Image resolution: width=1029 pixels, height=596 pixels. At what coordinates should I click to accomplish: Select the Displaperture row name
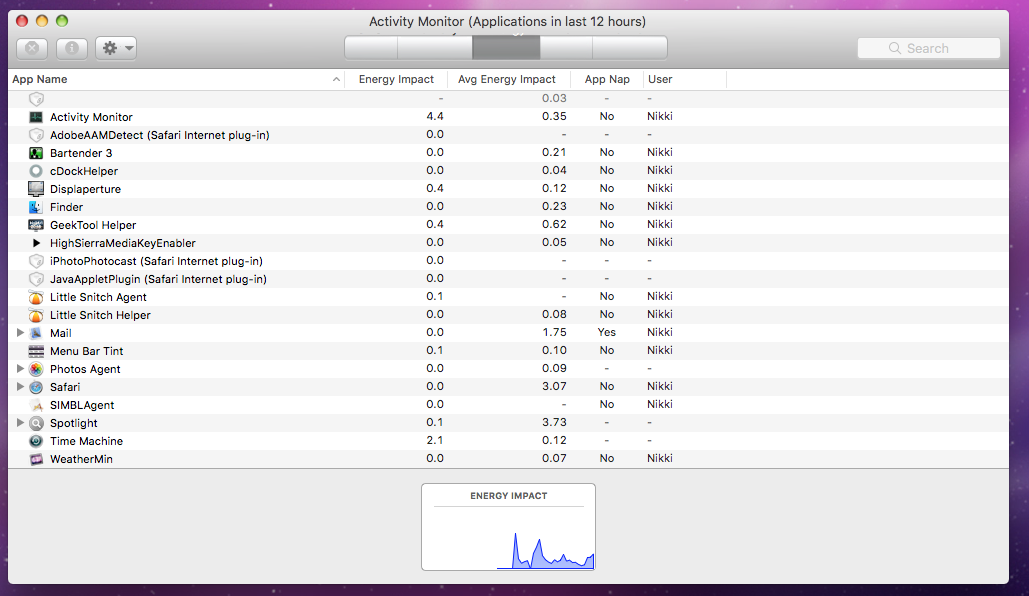[x=85, y=189]
